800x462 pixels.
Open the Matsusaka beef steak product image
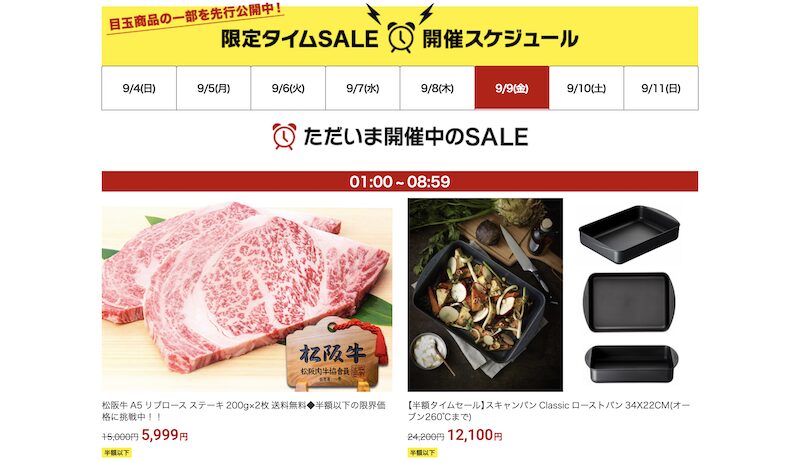[247, 299]
